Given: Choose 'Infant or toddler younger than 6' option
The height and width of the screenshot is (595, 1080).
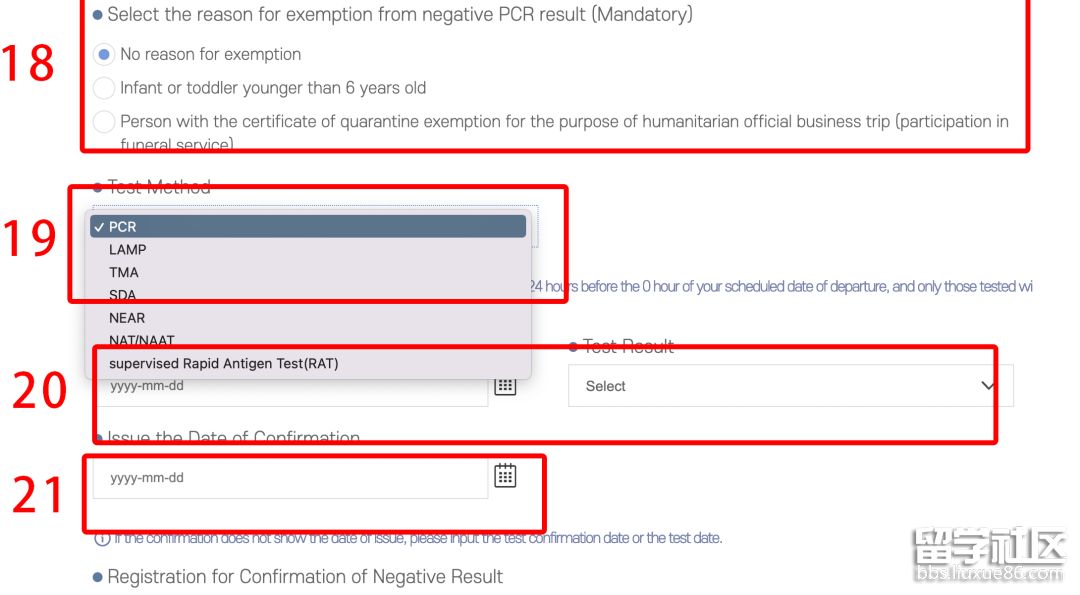Looking at the screenshot, I should click(x=104, y=88).
